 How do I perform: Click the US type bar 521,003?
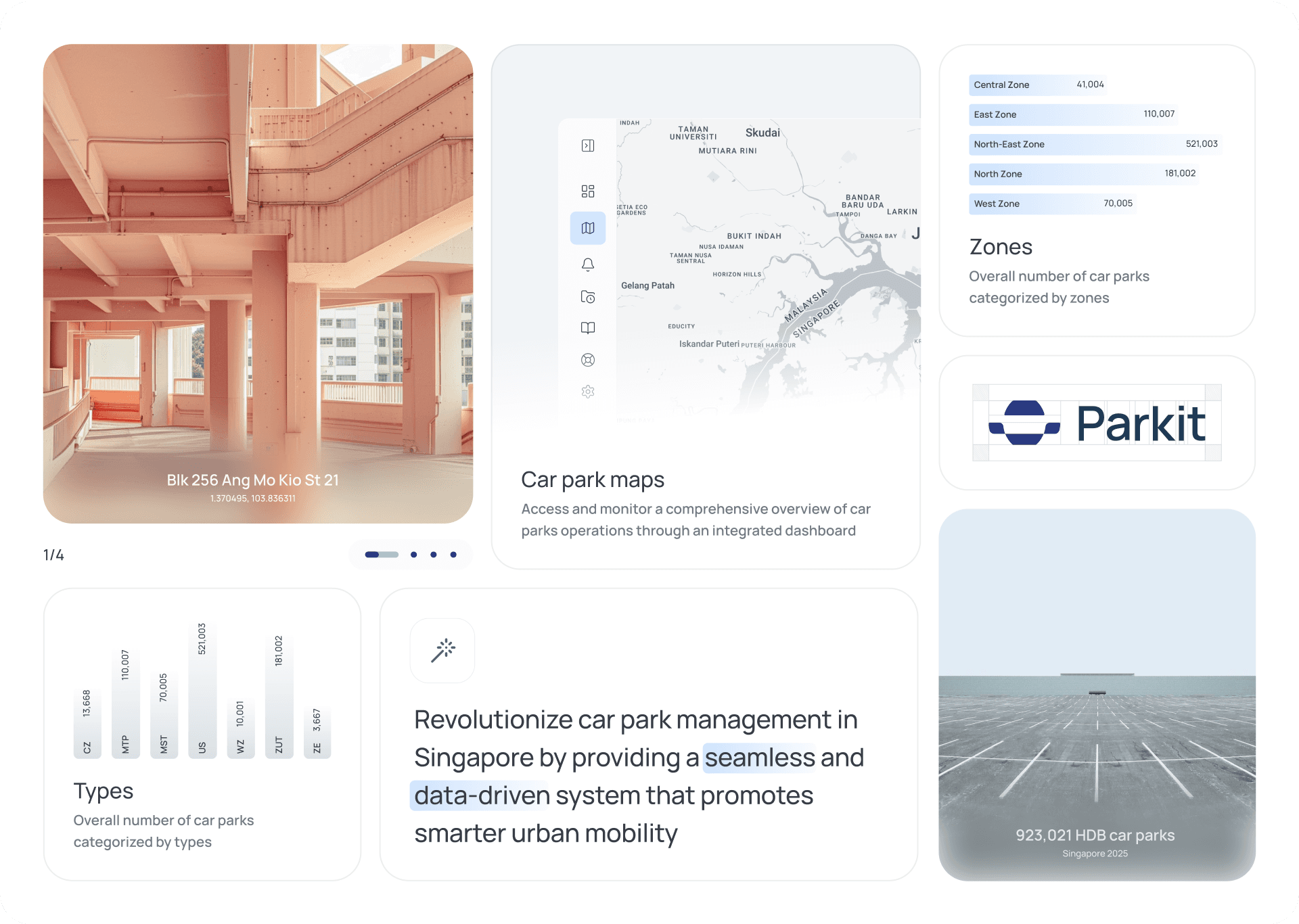point(202,689)
